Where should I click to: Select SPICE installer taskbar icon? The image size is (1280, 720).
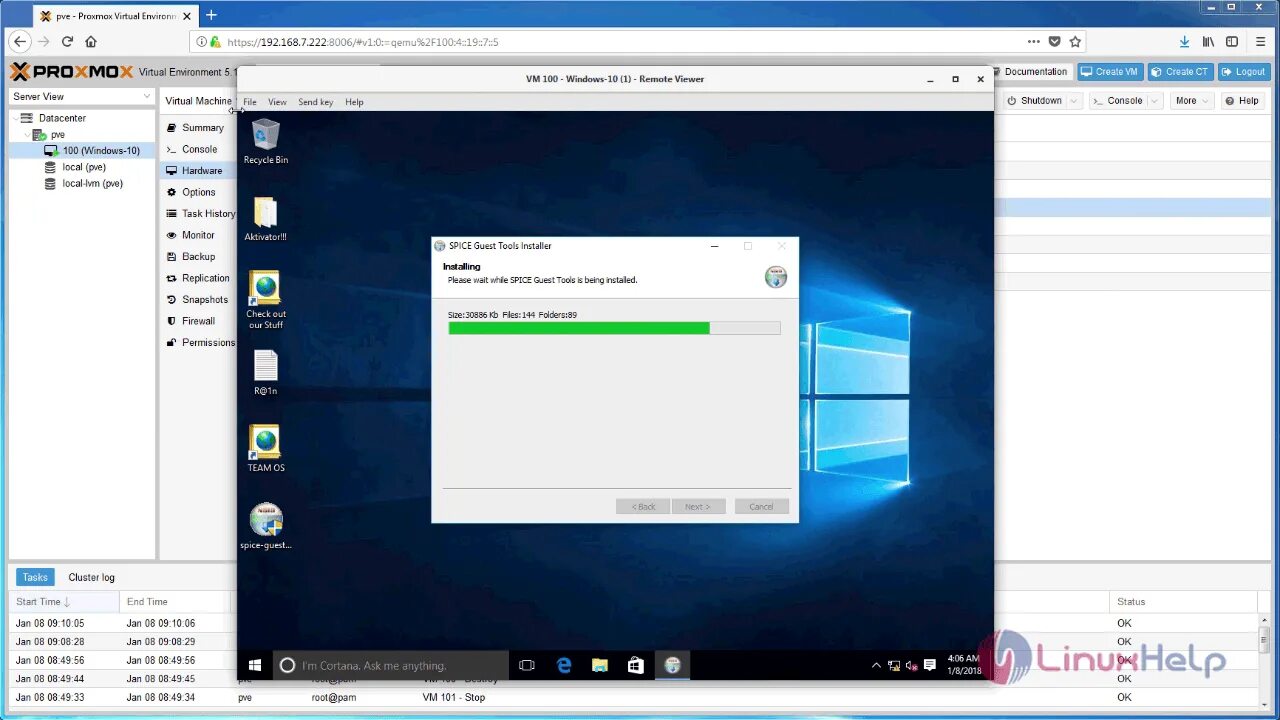click(672, 665)
